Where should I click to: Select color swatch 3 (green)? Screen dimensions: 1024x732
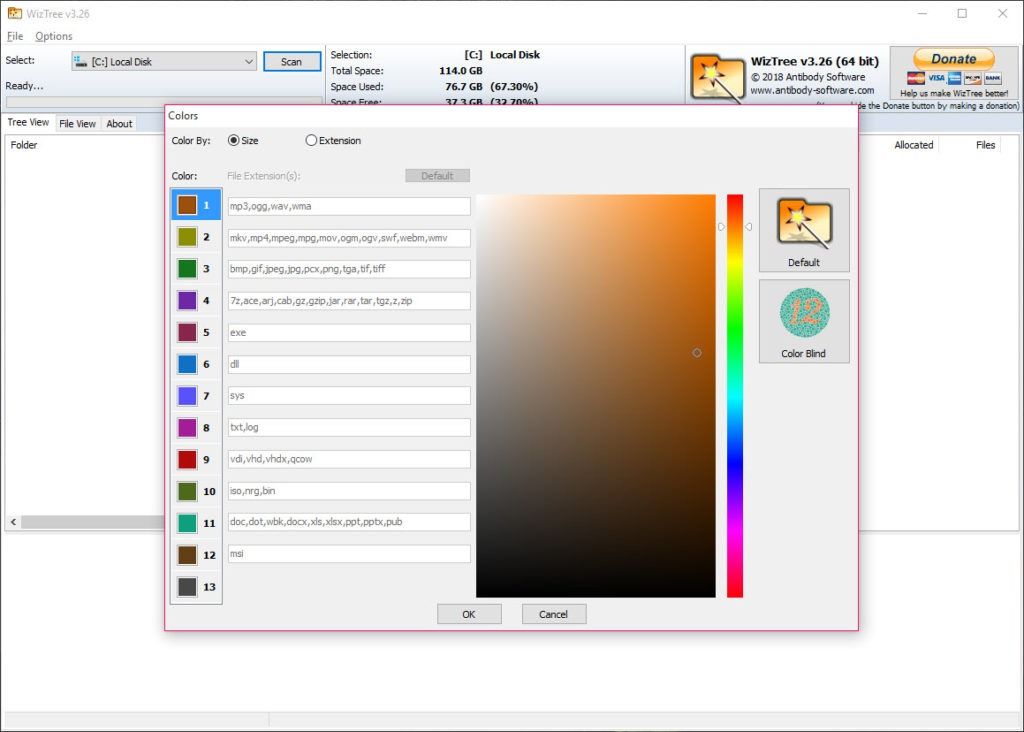click(187, 268)
